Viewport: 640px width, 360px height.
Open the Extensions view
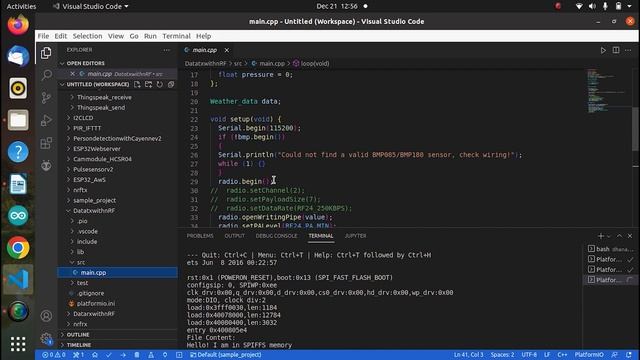pos(47,143)
